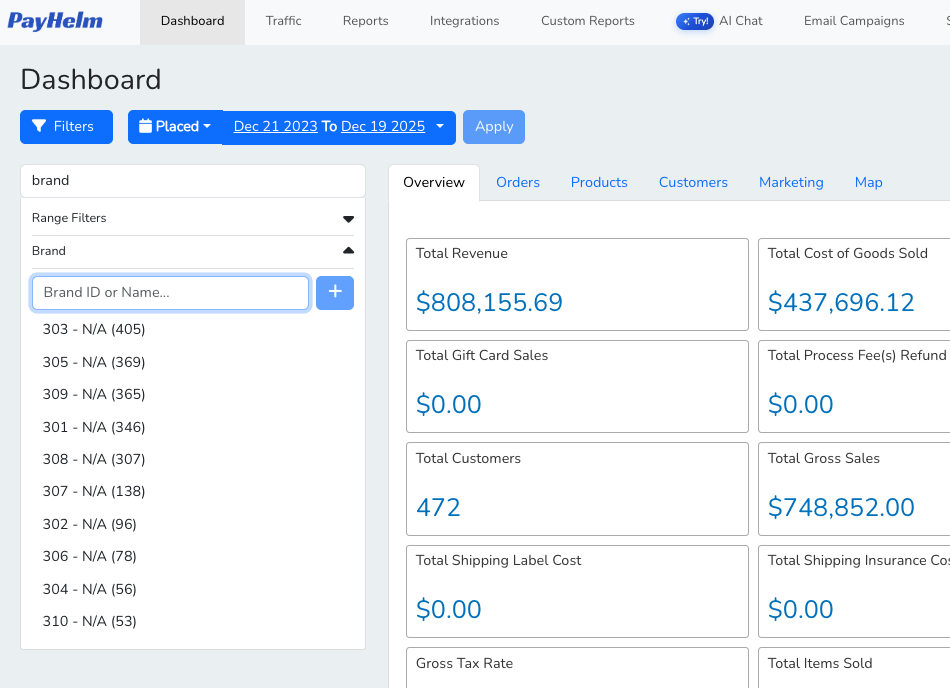The height and width of the screenshot is (688, 950).
Task: Select the Overview tab
Action: [x=434, y=182]
